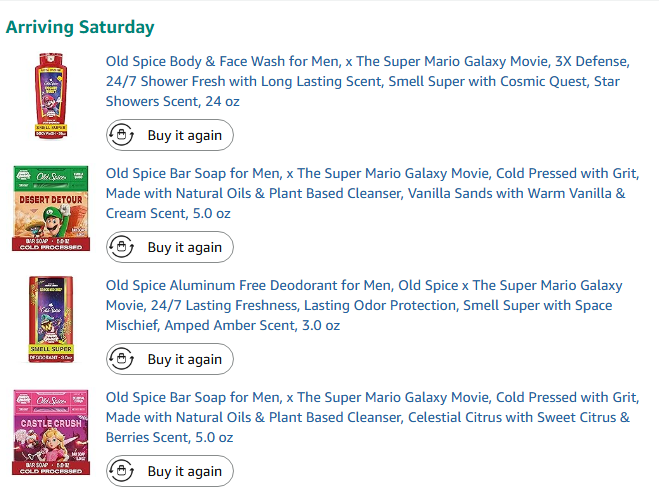Click reorder bag icon for Amped Amber deodorant
The height and width of the screenshot is (492, 659).
121,359
